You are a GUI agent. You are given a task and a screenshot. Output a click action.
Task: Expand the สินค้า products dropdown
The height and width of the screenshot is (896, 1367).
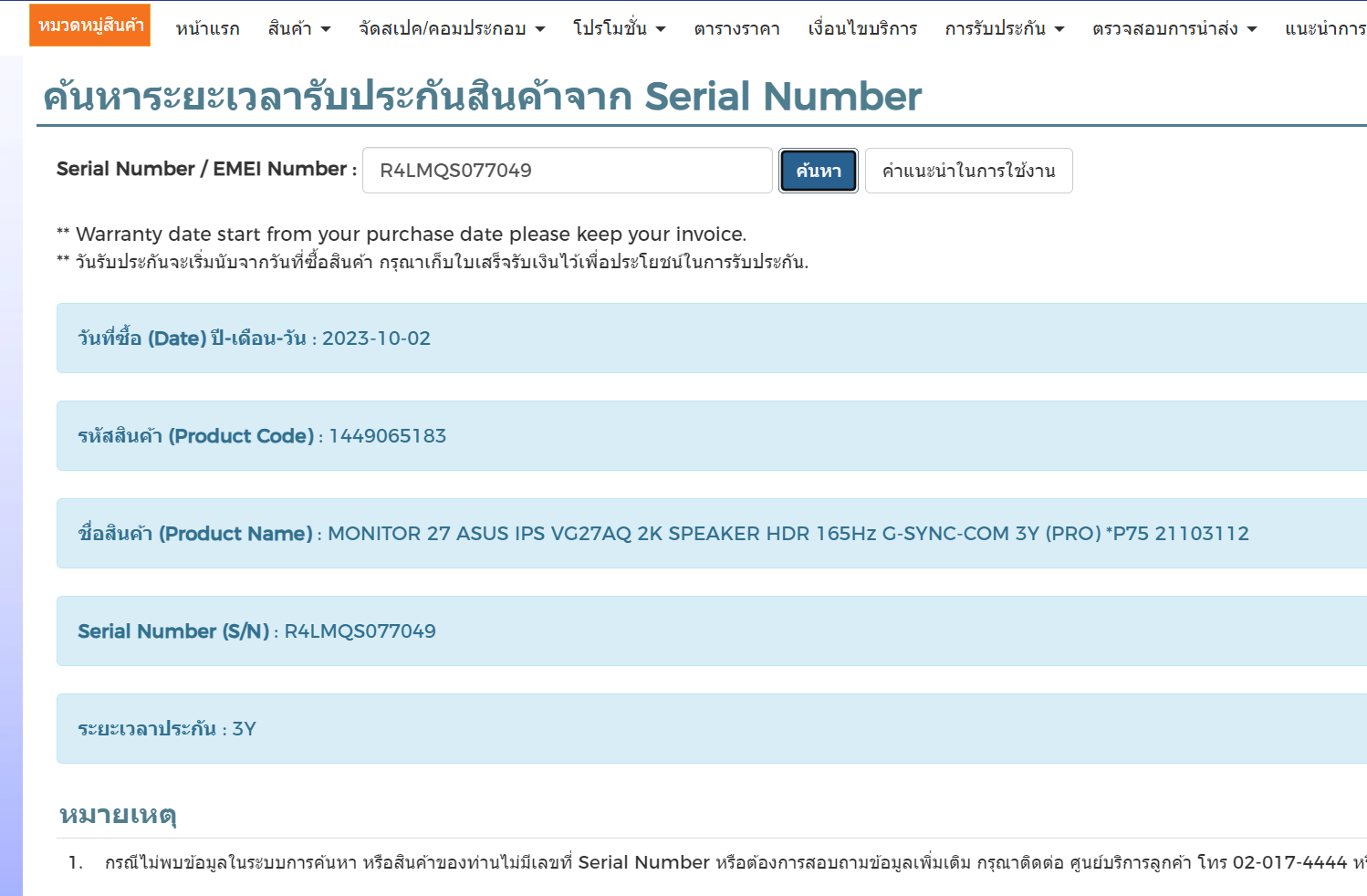[299, 29]
